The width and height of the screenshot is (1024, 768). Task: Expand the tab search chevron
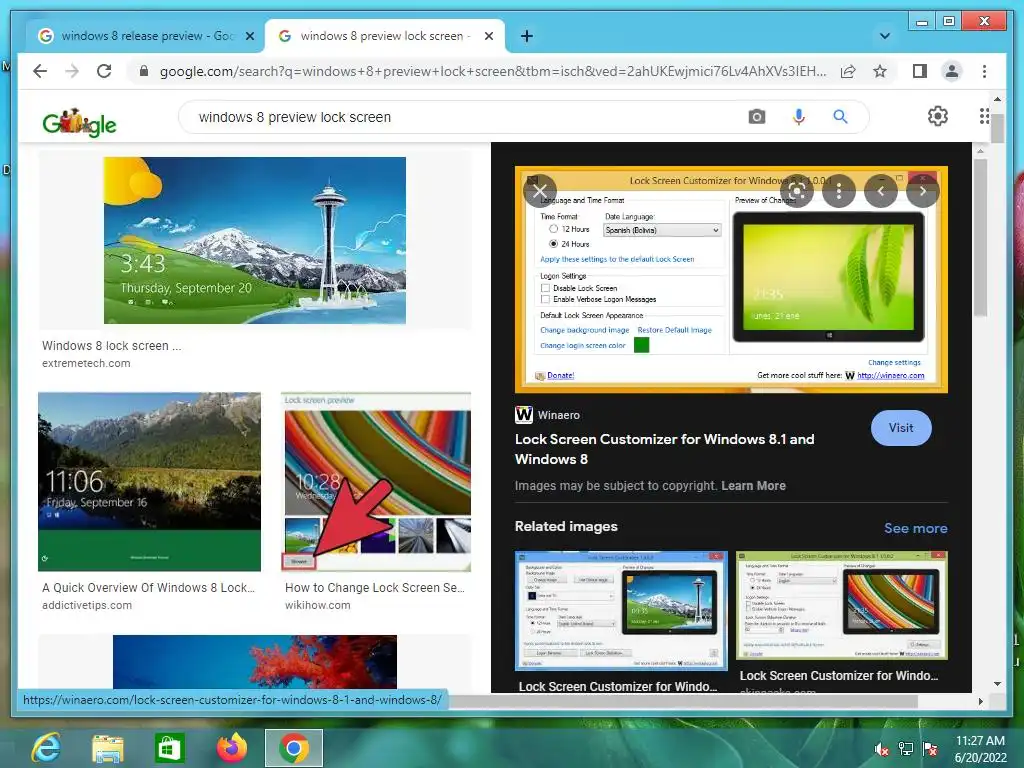coord(885,36)
